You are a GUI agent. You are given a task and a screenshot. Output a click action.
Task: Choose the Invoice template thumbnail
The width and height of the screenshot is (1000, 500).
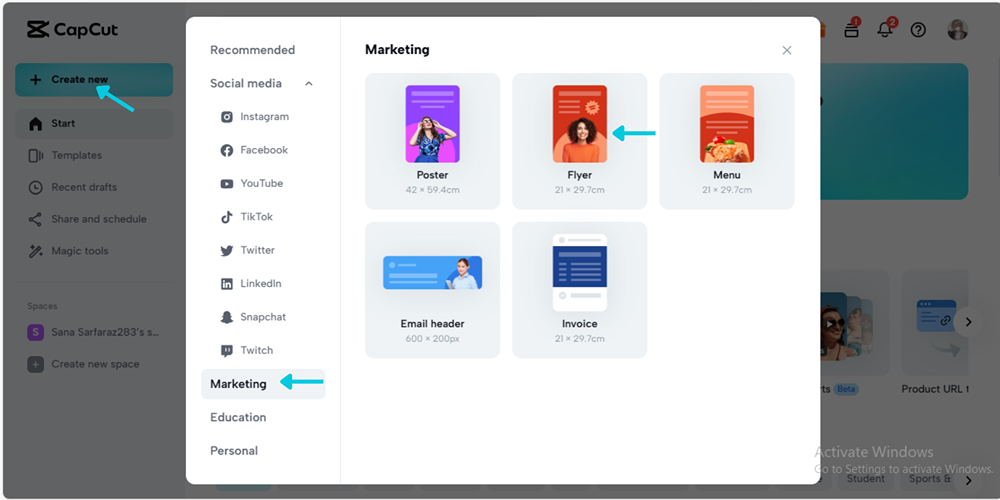point(580,272)
